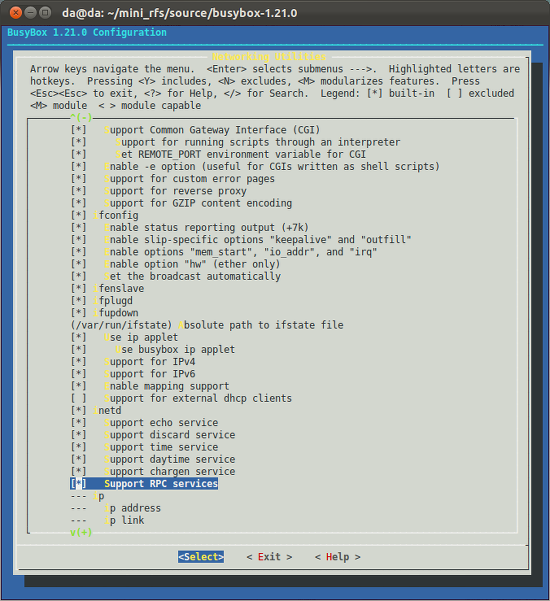550x601 pixels.
Task: Toggle Enable status reporting output (+7k)
Action: point(79,228)
